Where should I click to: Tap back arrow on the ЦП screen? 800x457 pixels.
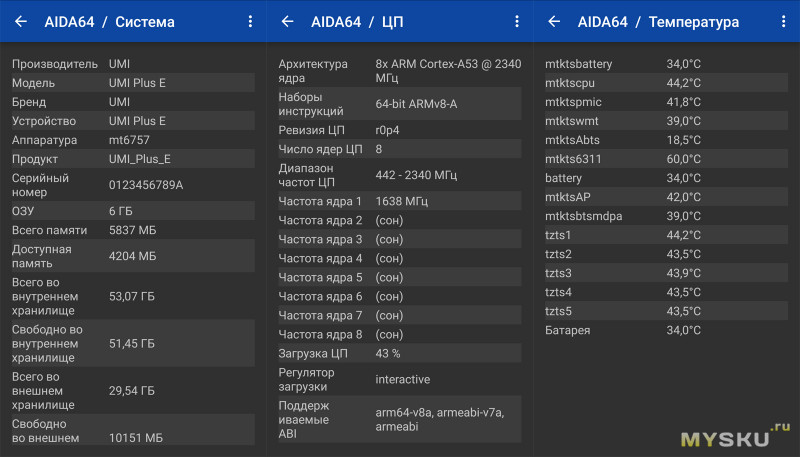coord(288,21)
